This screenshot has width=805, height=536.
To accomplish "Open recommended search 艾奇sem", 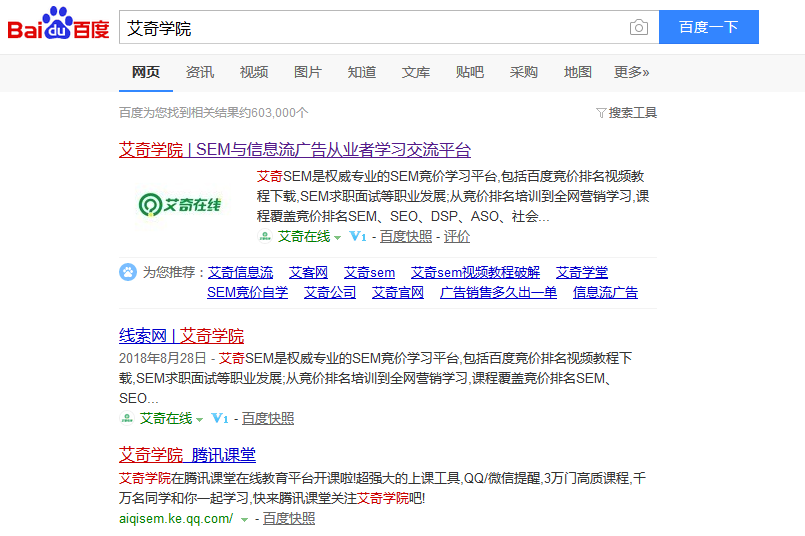I will (369, 273).
